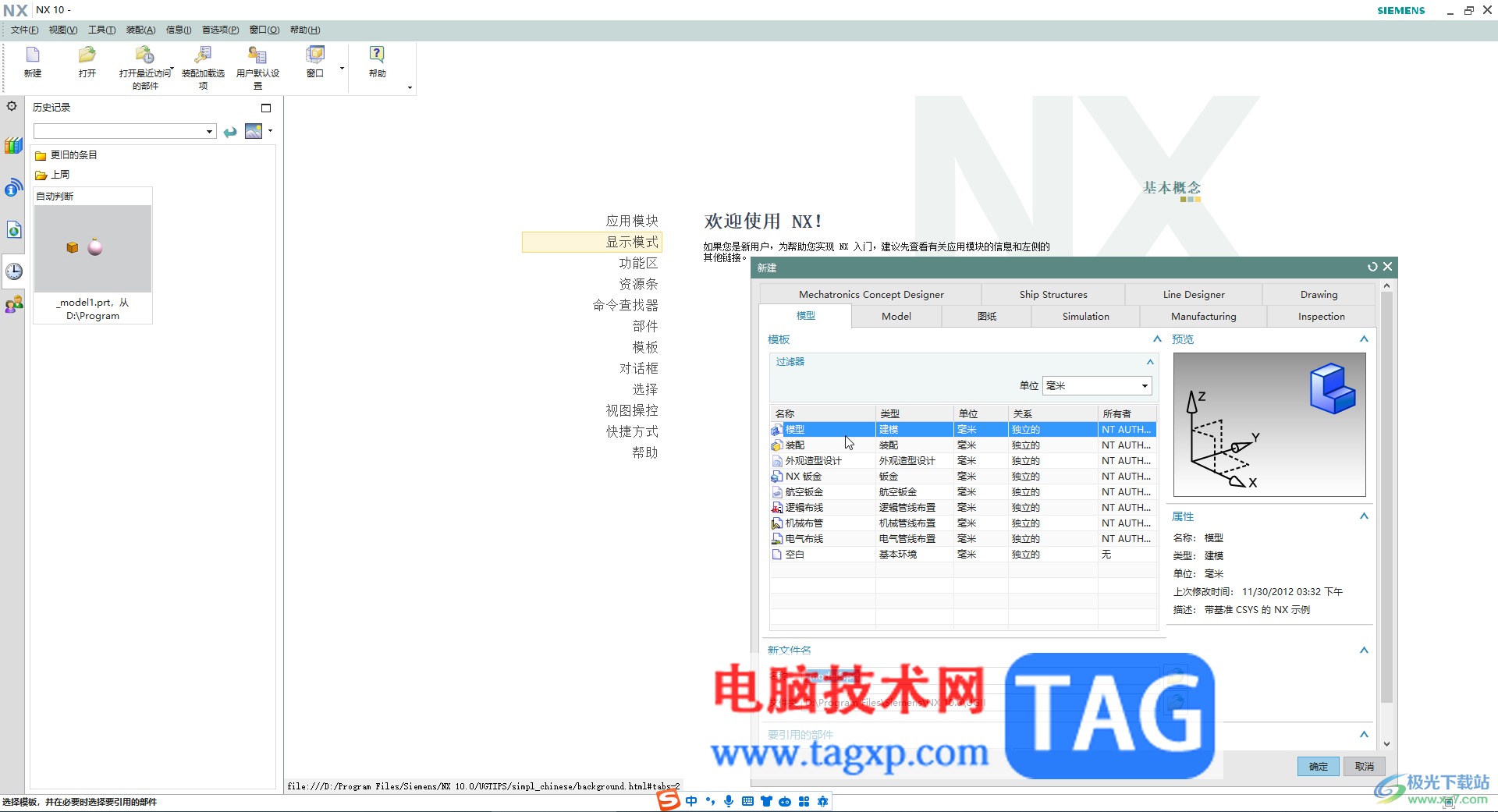Click the picture view icon in History panel
This screenshot has width=1498, height=812.
tap(254, 131)
